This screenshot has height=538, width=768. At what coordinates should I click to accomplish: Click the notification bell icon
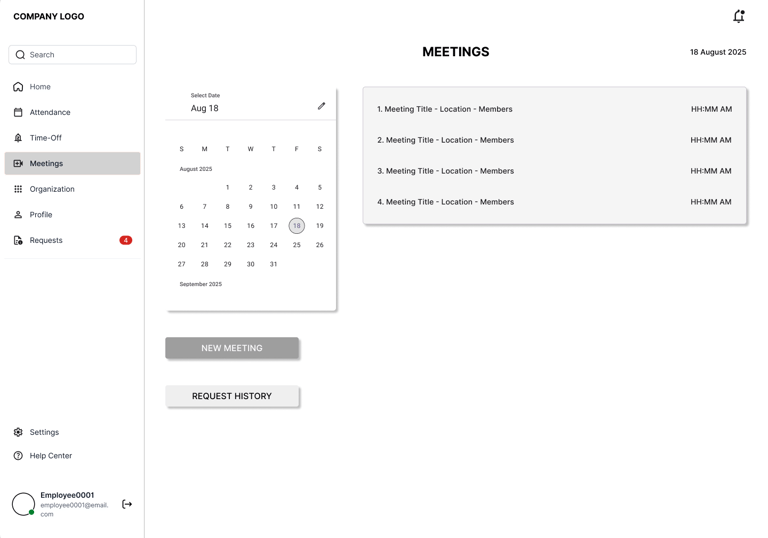click(x=738, y=16)
